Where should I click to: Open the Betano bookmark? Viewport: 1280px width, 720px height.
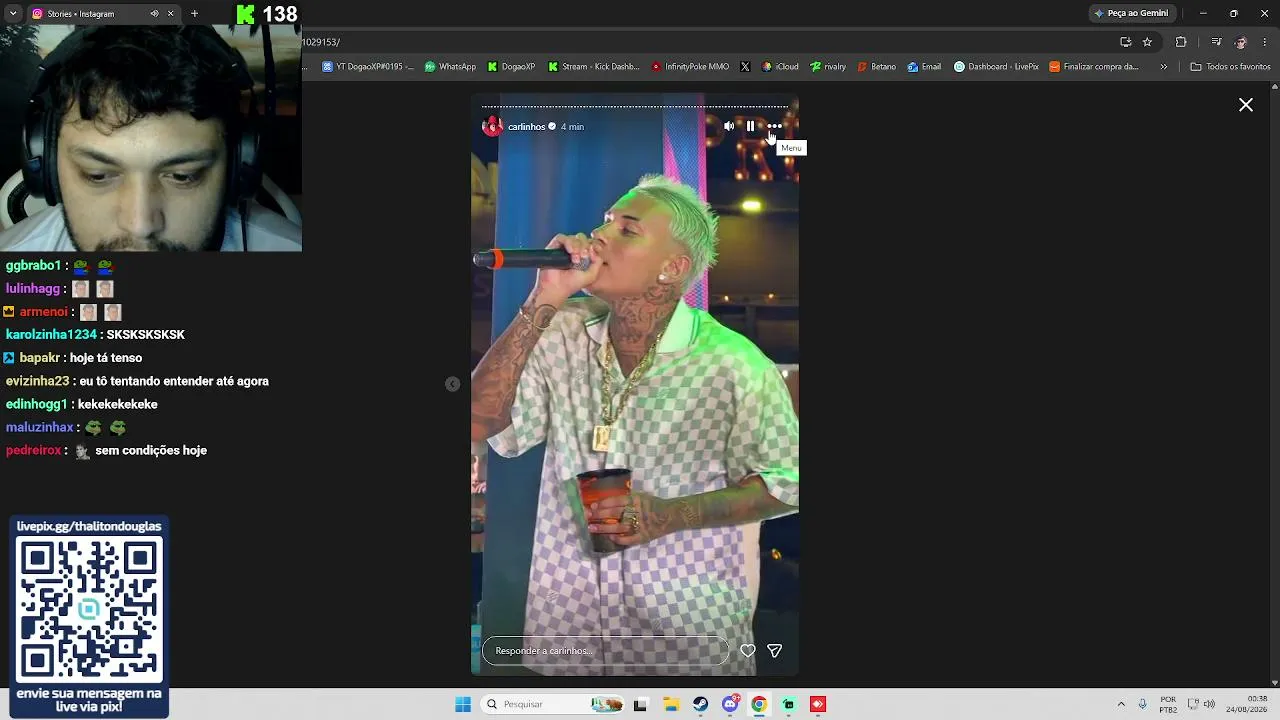tap(876, 67)
